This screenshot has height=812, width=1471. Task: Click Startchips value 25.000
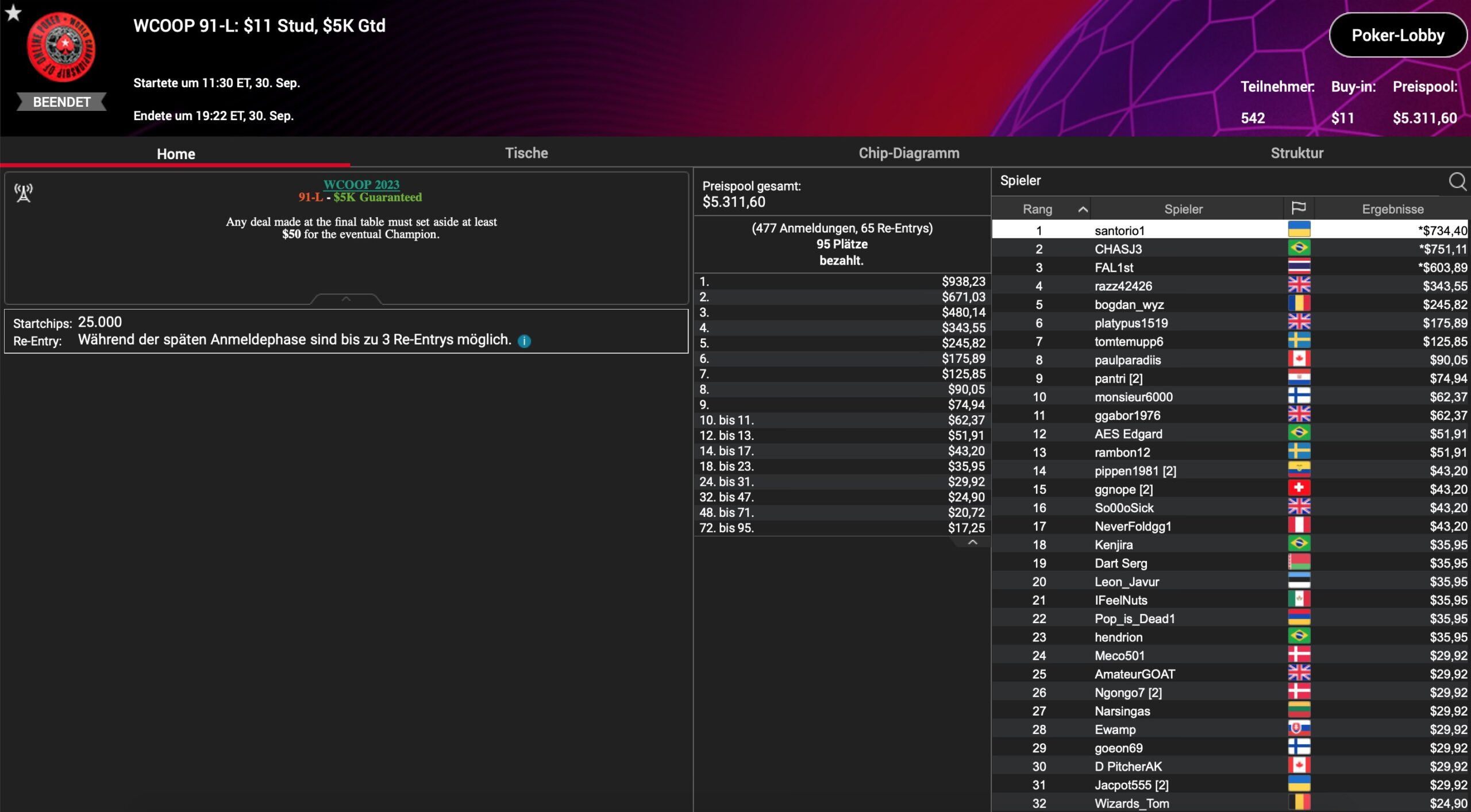pos(100,322)
